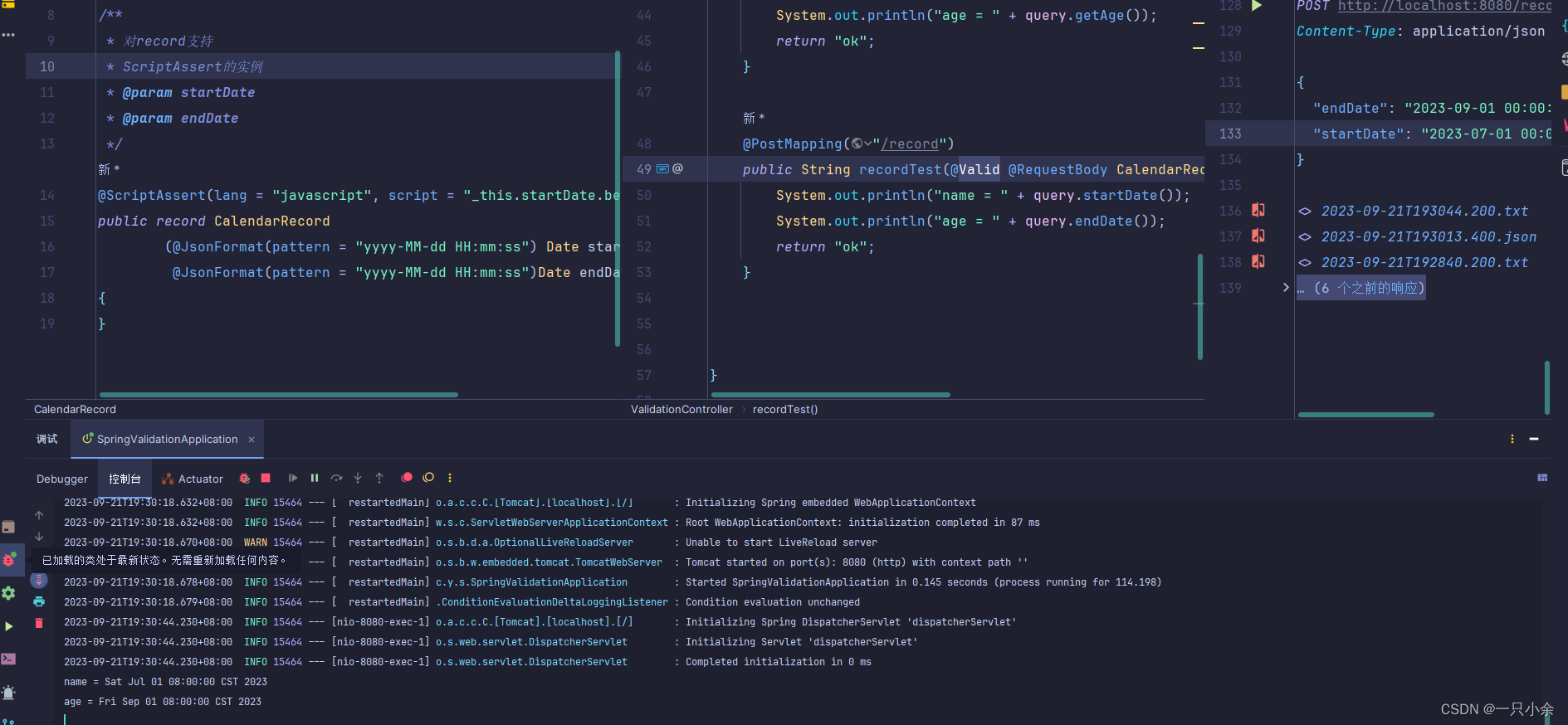
Task: Click recordTest() breadcrumb
Action: pyautogui.click(x=785, y=409)
